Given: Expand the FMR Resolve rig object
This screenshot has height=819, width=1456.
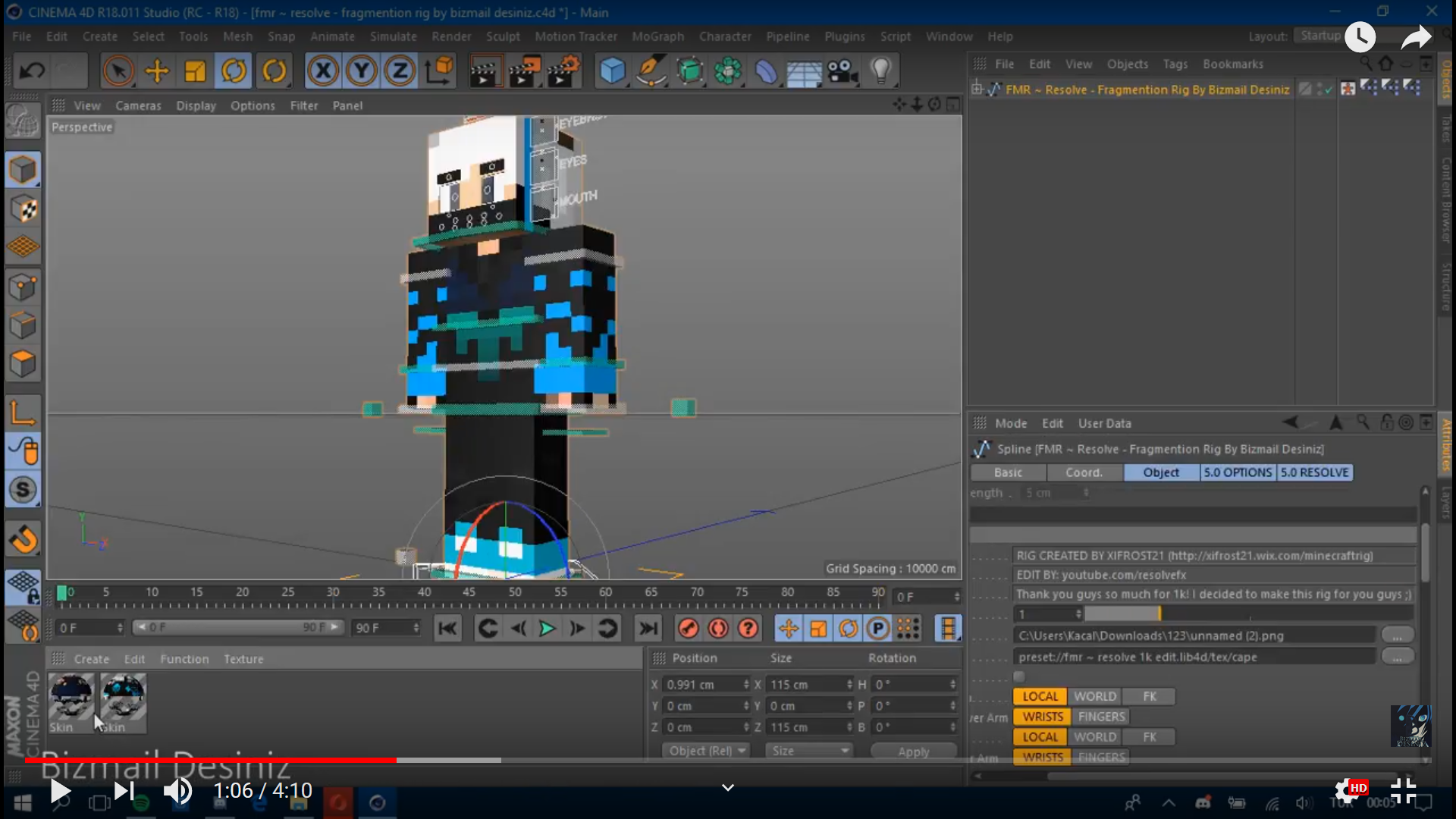Looking at the screenshot, I should pyautogui.click(x=977, y=89).
